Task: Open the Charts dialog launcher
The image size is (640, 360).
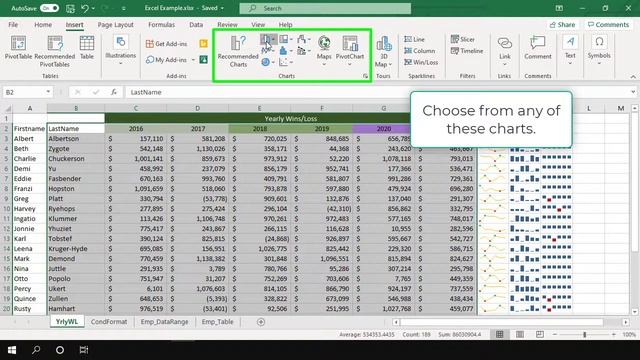Action: point(365,76)
